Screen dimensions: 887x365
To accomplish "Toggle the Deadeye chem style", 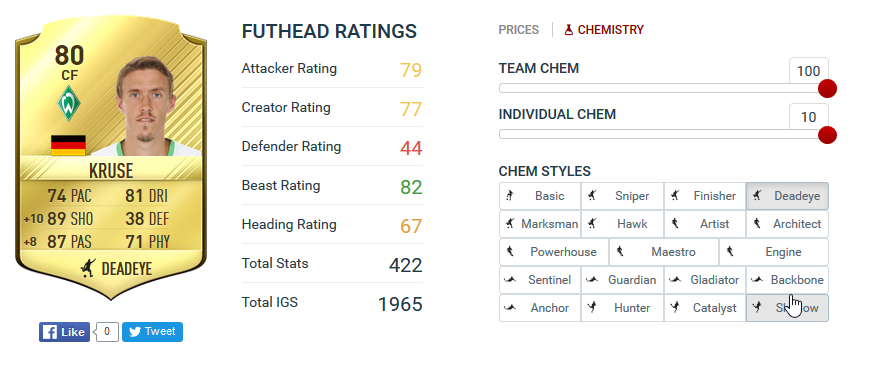I will tap(787, 196).
